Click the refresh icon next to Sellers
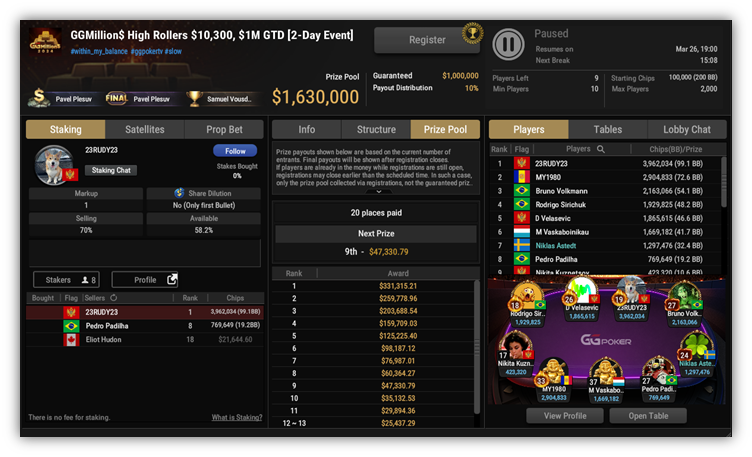The height and width of the screenshot is (457, 752). click(x=114, y=298)
